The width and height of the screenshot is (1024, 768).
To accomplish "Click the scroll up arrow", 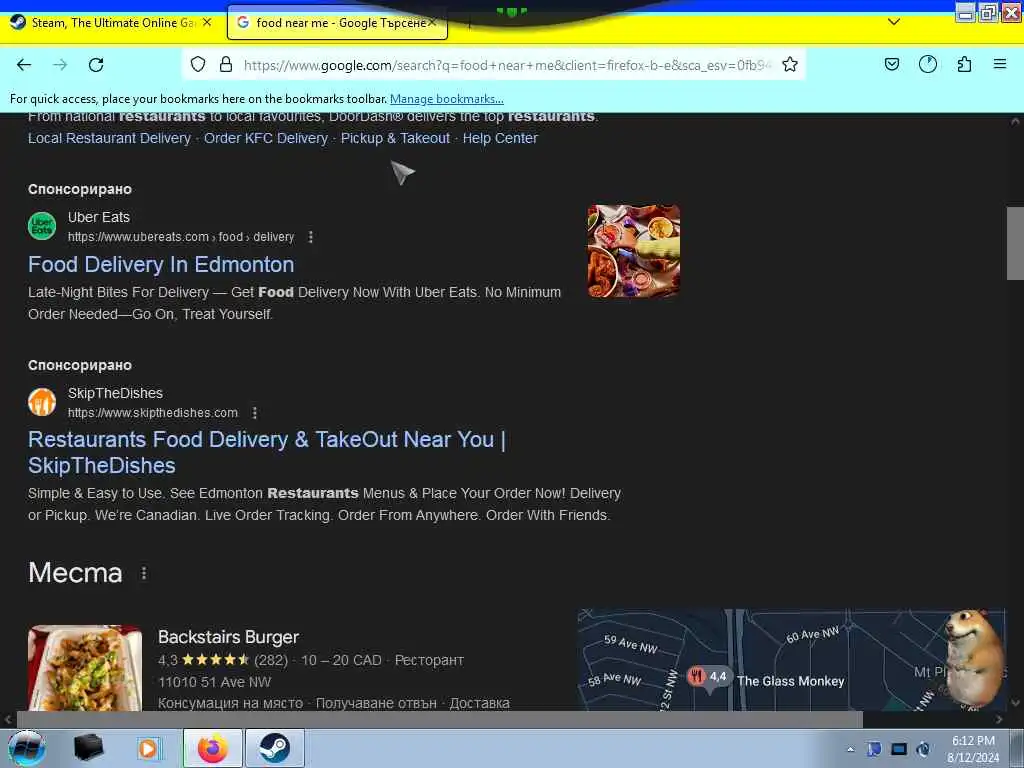I will 1015,121.
